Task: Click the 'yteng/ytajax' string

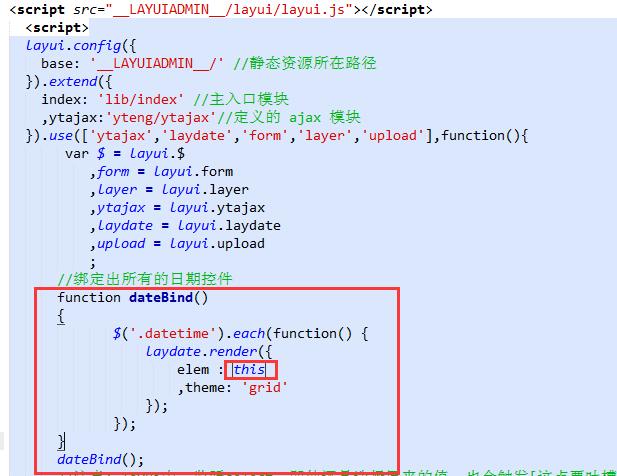Action: (161, 117)
